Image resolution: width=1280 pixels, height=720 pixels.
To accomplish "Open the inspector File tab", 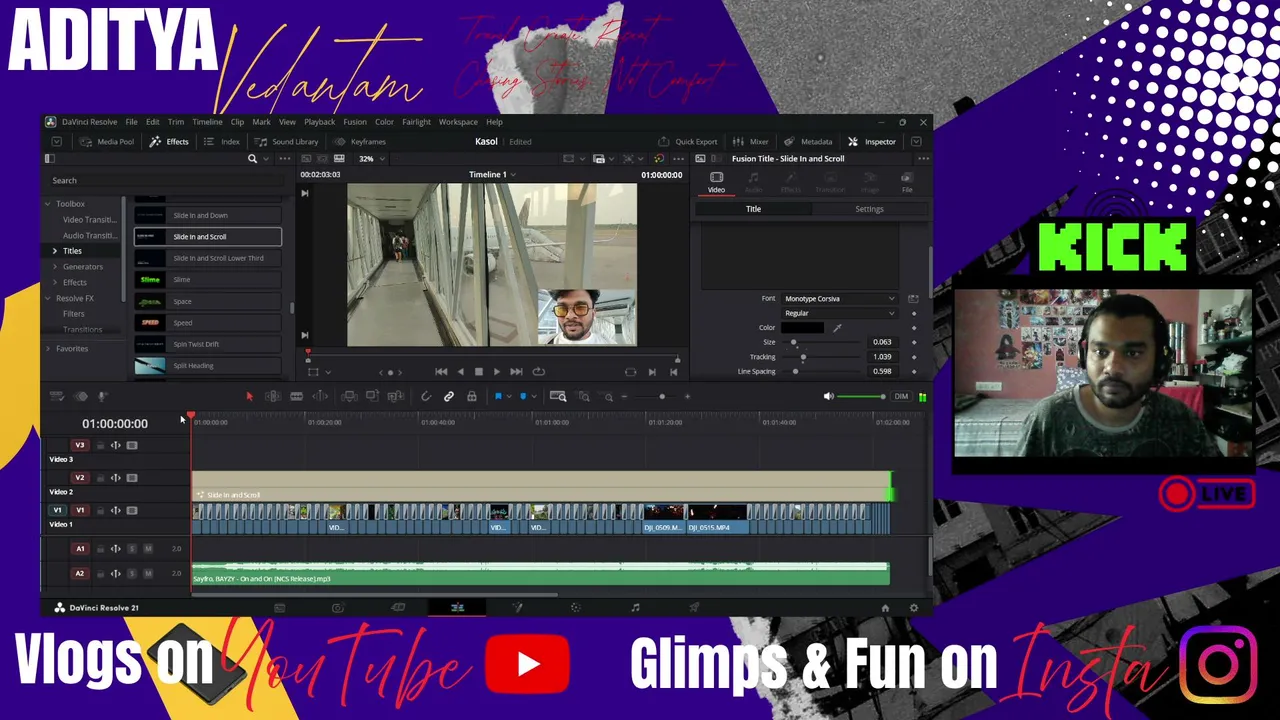I will pos(907,182).
